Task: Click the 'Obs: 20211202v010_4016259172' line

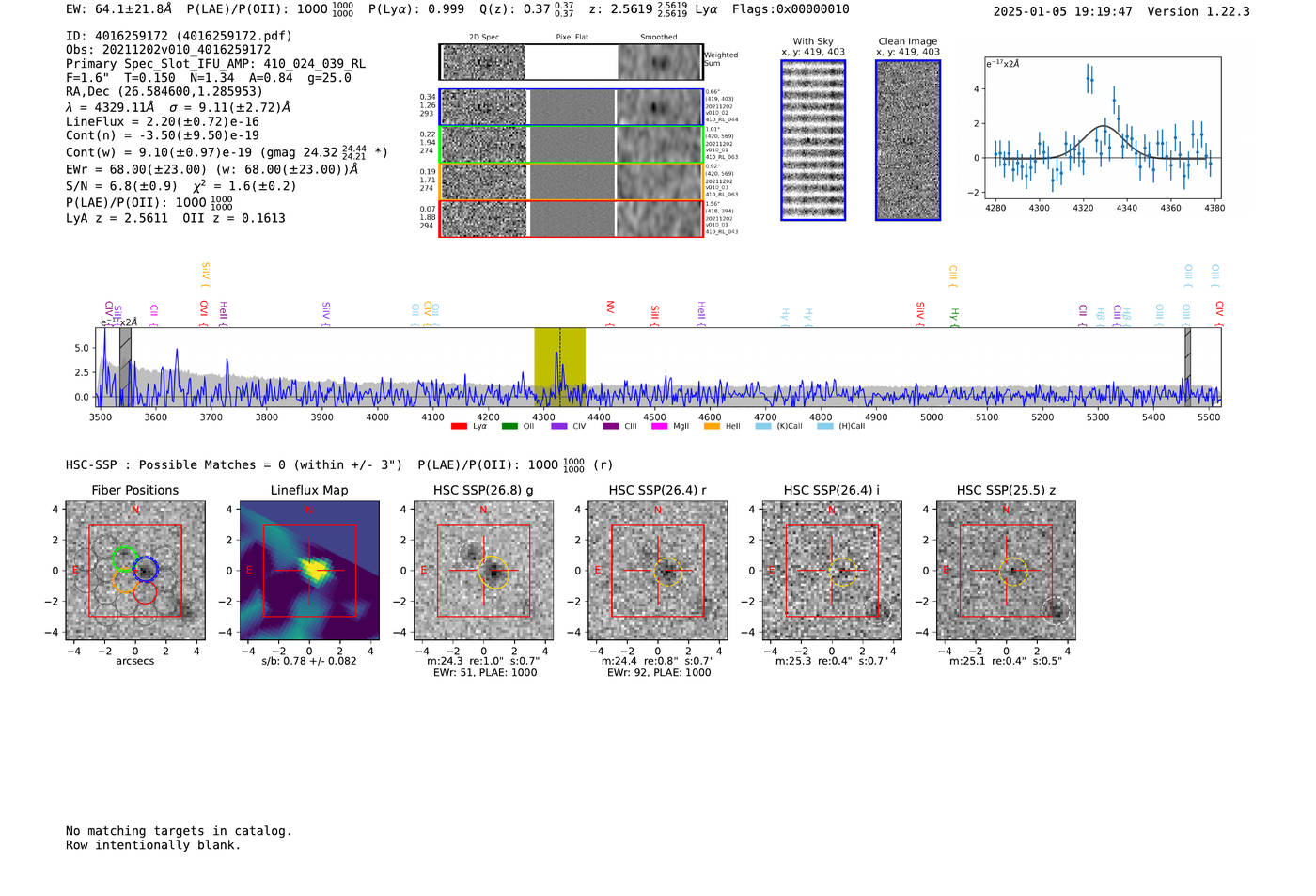Action: pyautogui.click(x=168, y=50)
